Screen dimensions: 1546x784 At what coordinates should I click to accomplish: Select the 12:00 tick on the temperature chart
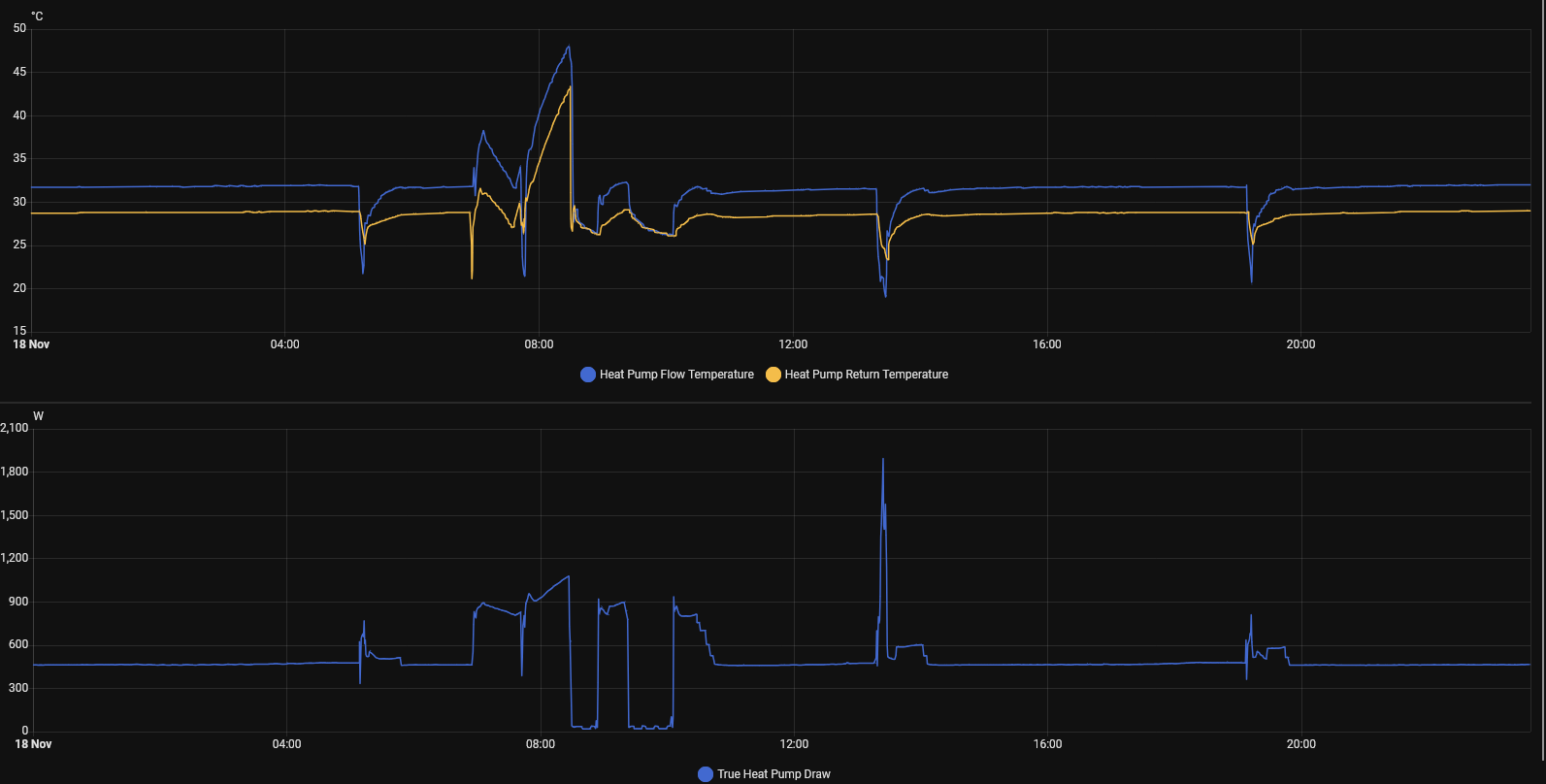(793, 344)
